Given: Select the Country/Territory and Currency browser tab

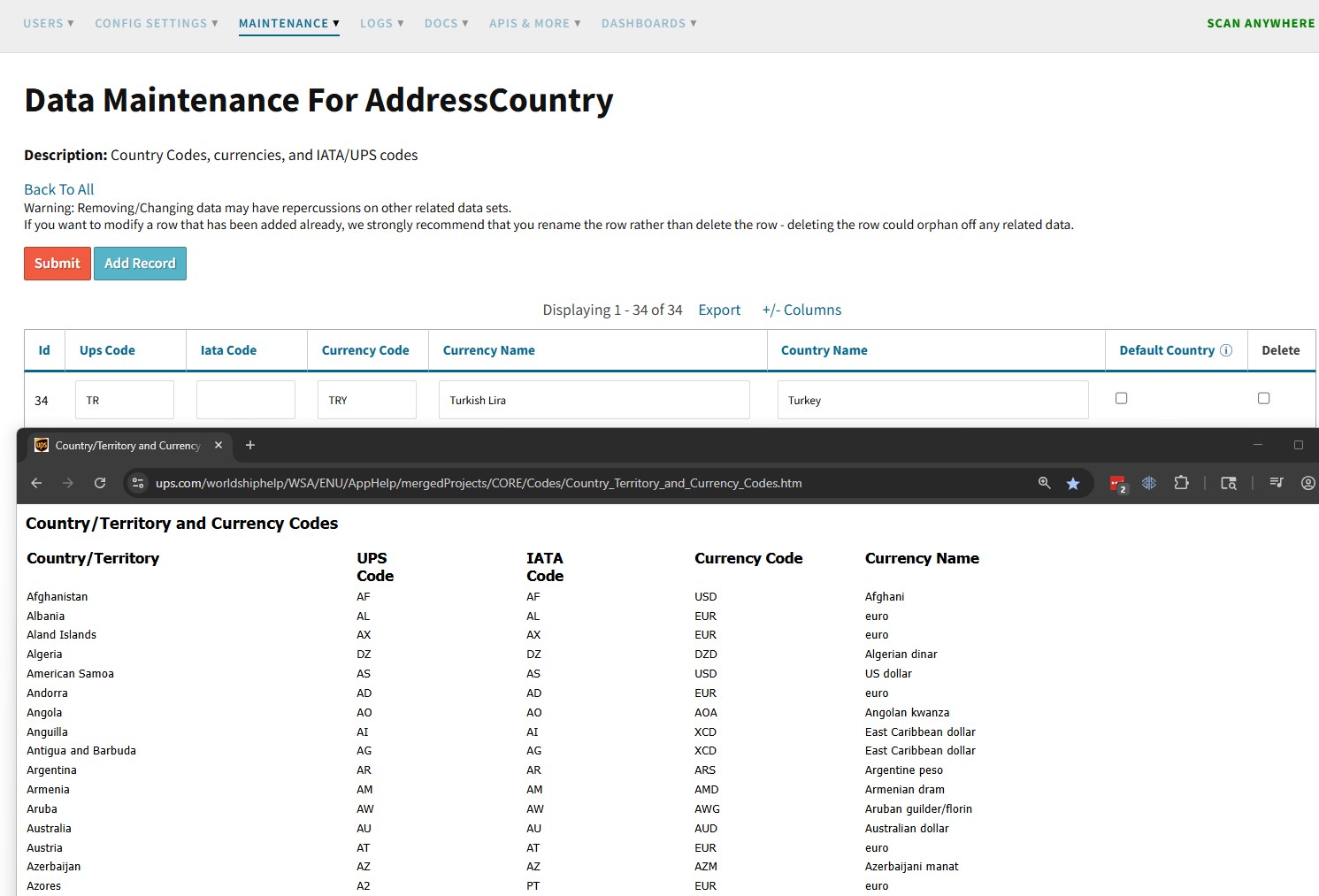Looking at the screenshot, I should 127,446.
